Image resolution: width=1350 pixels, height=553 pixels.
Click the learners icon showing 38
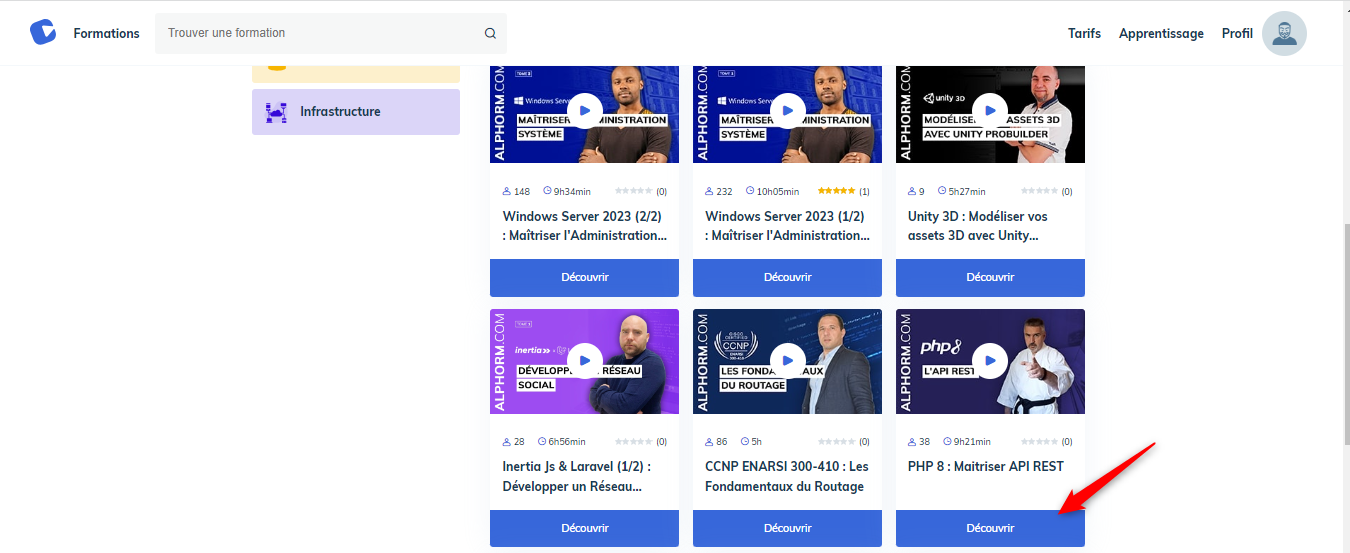point(912,441)
